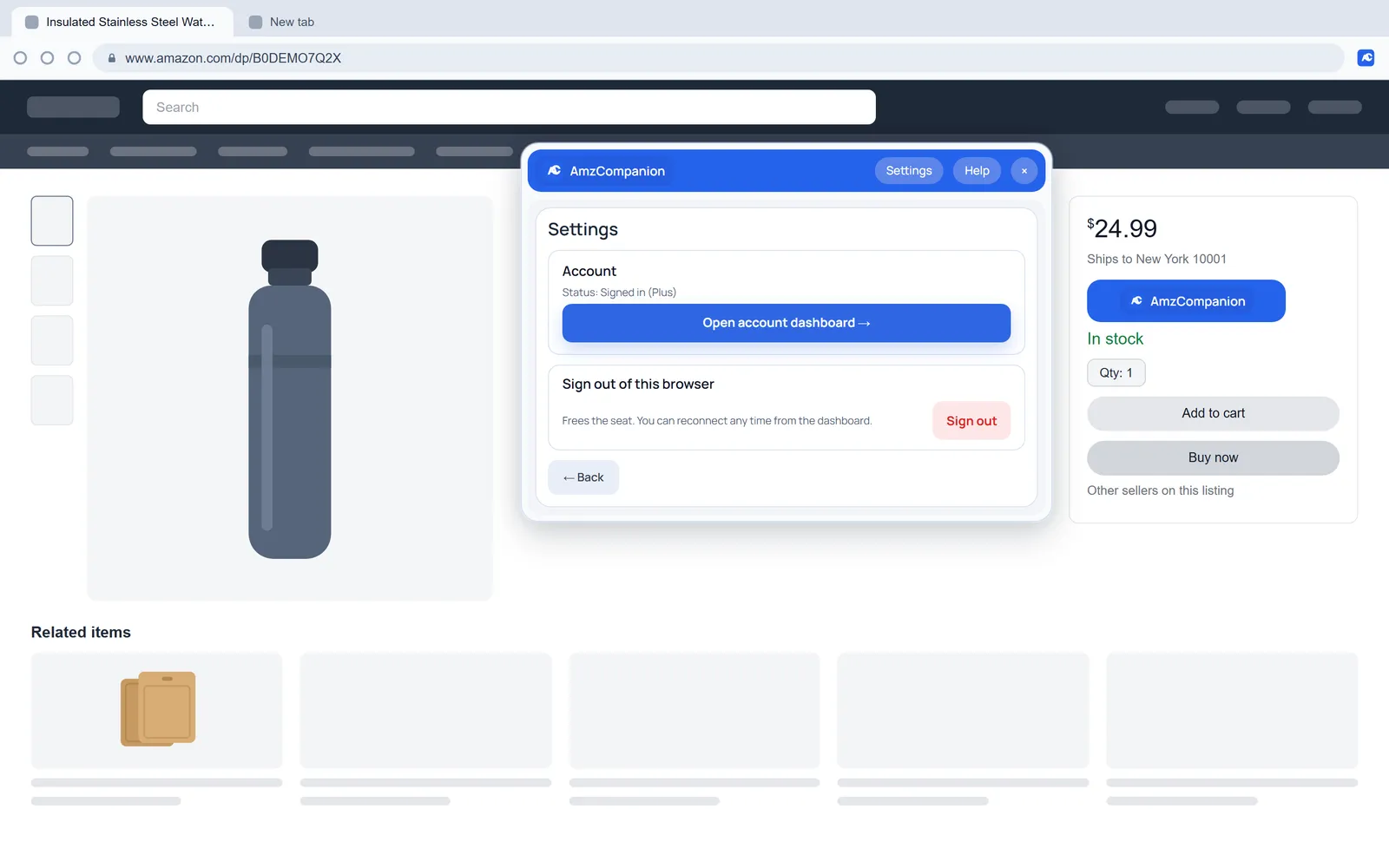
Task: Focus the Amazon Search field
Action: point(509,107)
